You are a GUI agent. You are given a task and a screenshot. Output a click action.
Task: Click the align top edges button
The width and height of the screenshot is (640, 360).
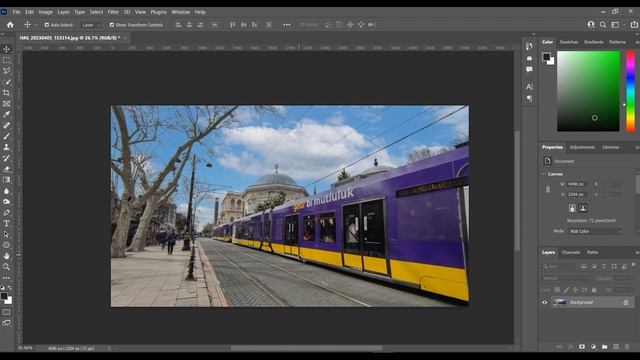click(233, 25)
